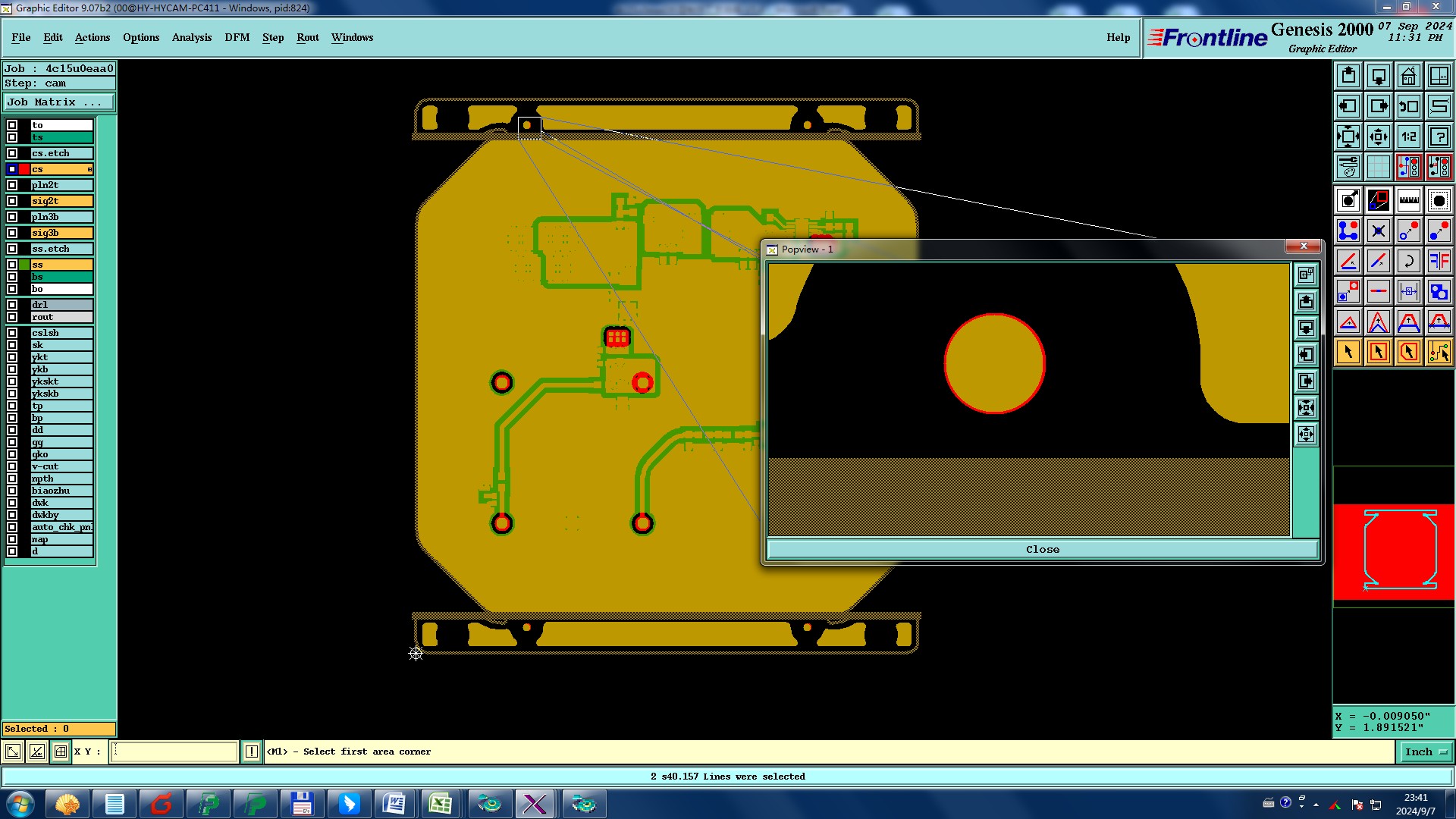Select the mirror F tool icon

[x=1439, y=261]
